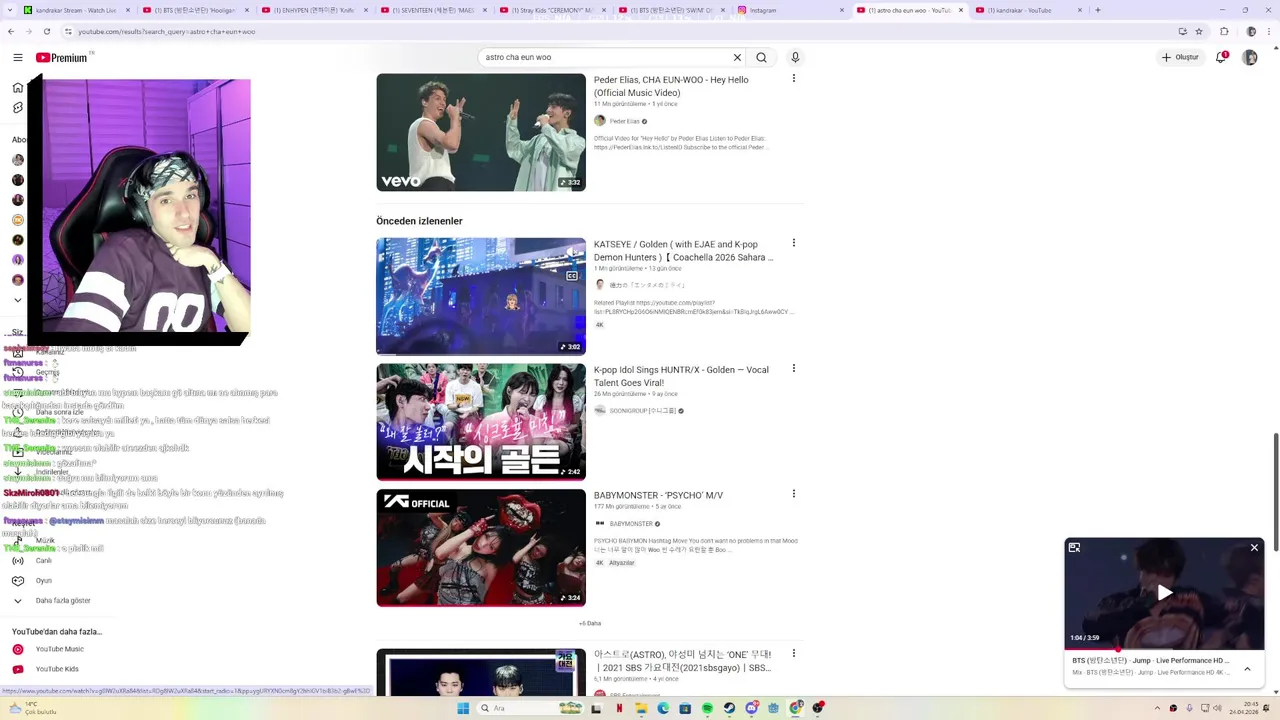1280x720 pixels.
Task: Play the BABYMONSTER PSYCHO M/V thumbnail
Action: pos(481,548)
